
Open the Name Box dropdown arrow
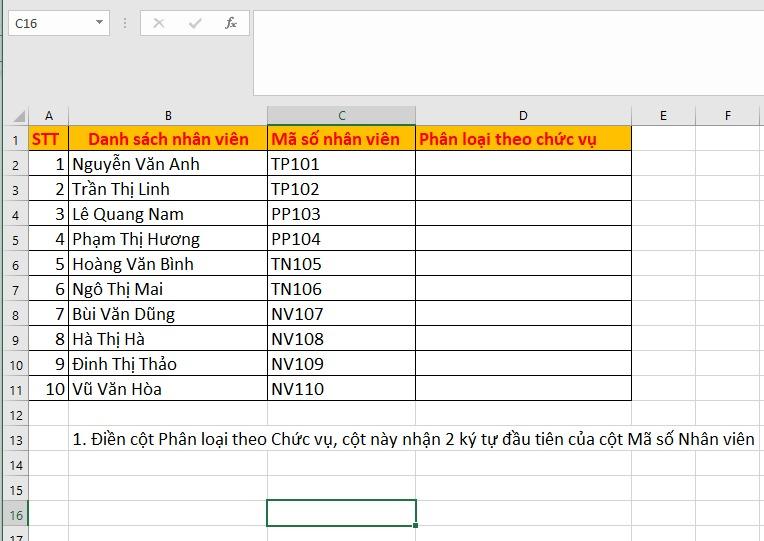(x=99, y=23)
